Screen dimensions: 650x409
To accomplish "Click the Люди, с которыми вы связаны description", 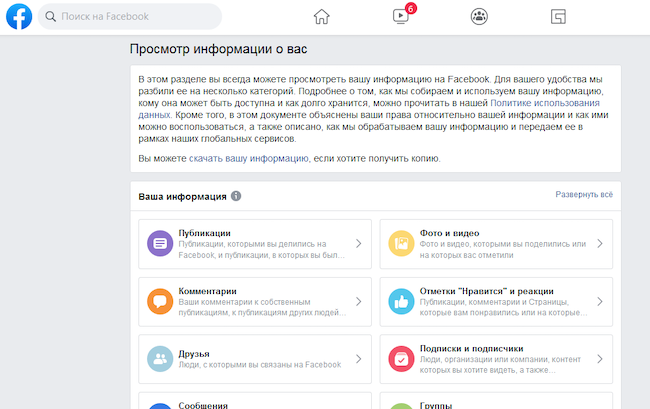I will pyautogui.click(x=260, y=365).
